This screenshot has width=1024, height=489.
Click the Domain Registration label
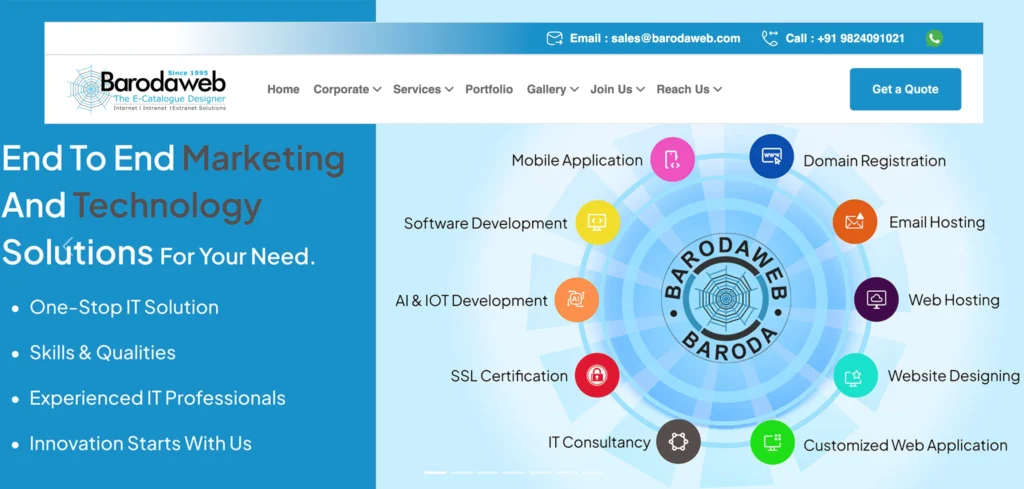(874, 161)
